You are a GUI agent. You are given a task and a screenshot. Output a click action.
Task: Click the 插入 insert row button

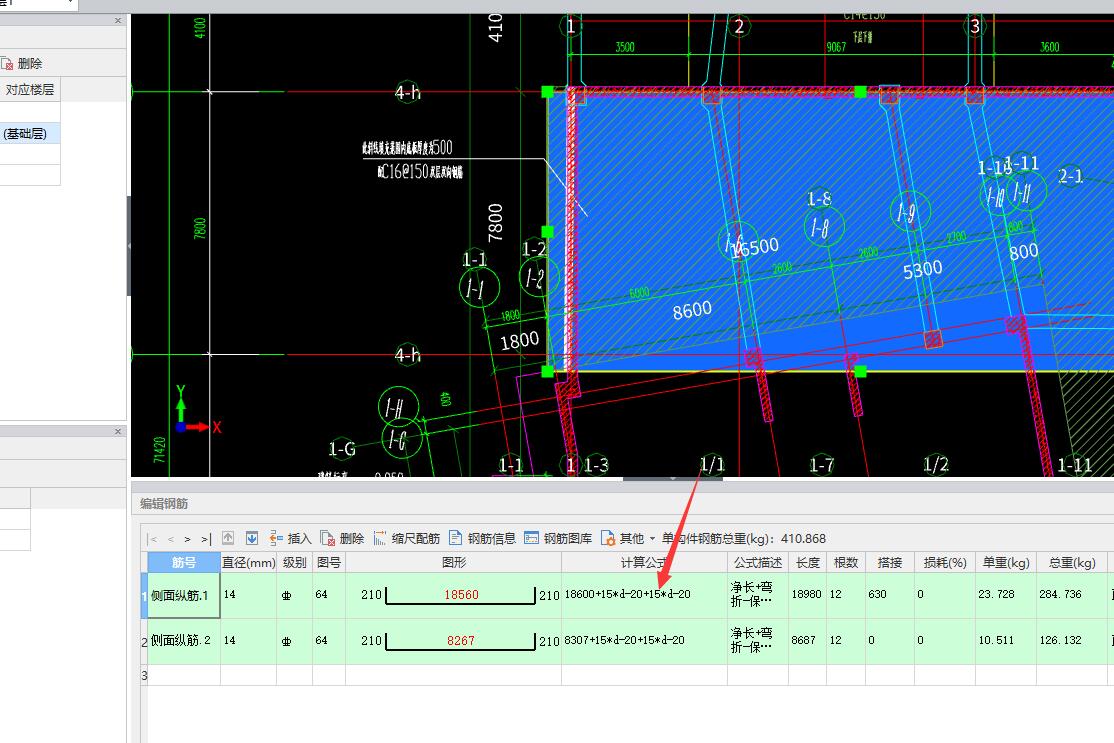(291, 538)
